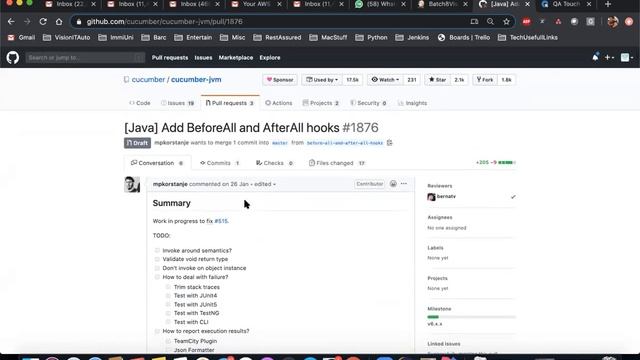Tick the 'Test with JUnit5' checkbox

[x=168, y=304]
